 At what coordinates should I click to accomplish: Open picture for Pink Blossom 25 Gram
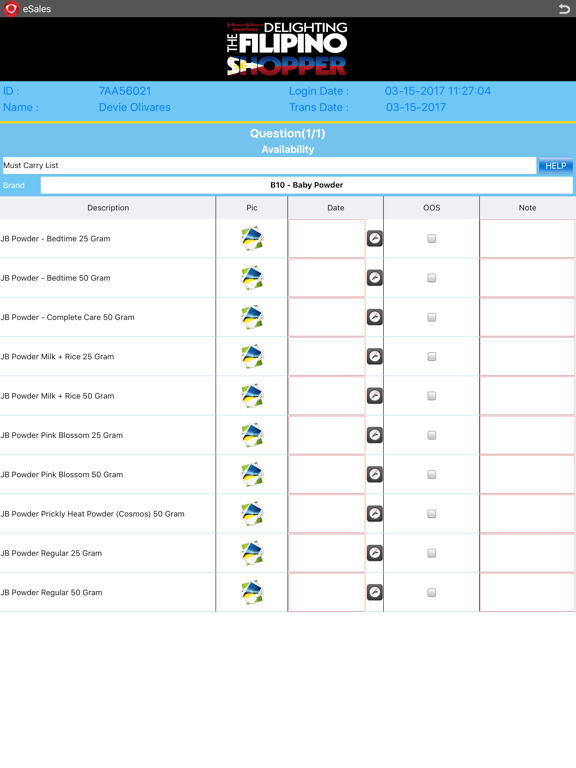(252, 435)
